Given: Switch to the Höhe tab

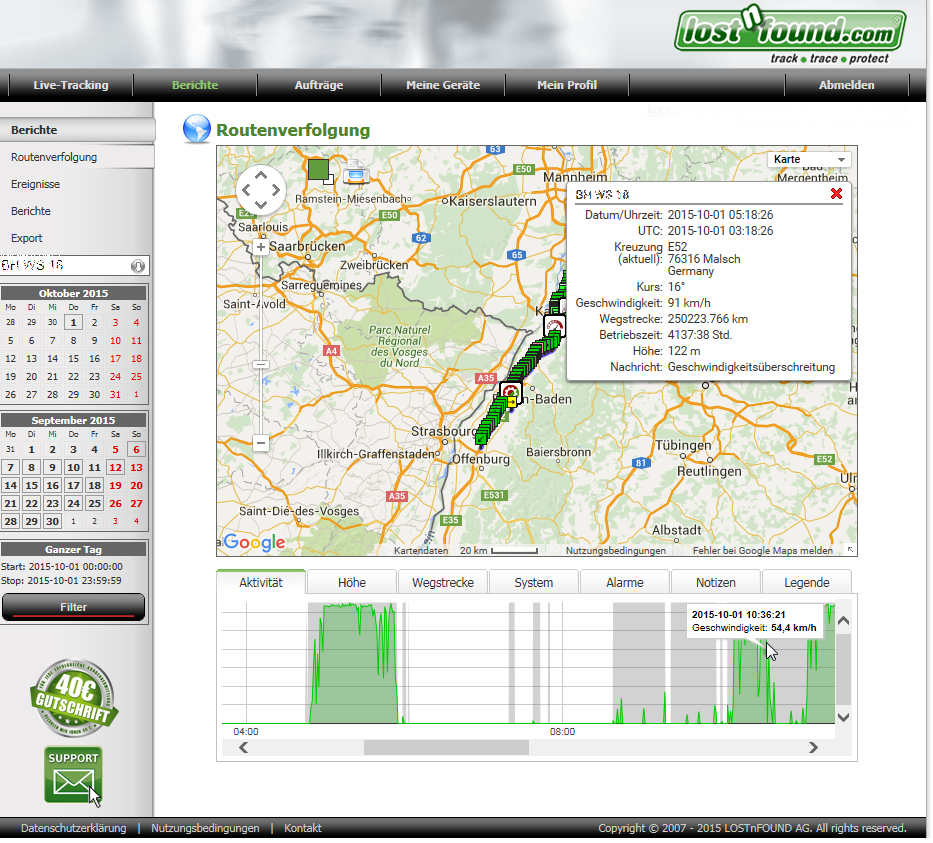Looking at the screenshot, I should tap(351, 582).
